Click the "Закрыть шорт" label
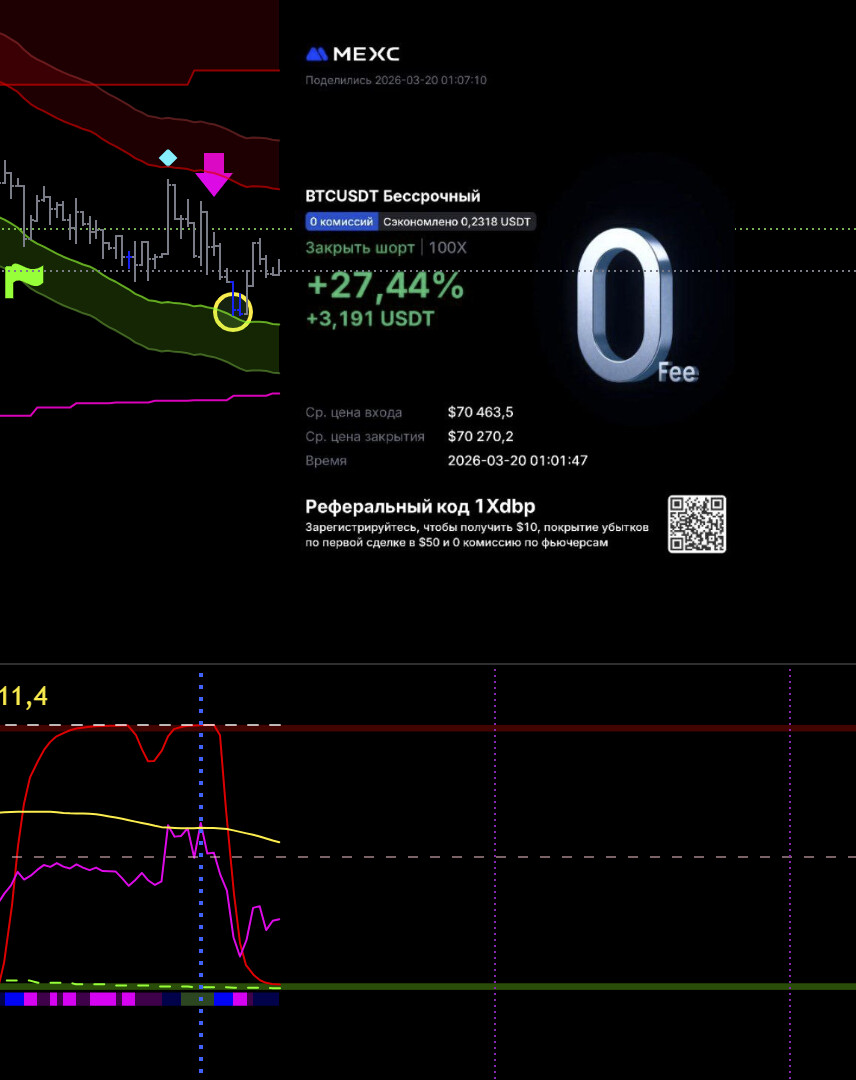Viewport: 856px width, 1080px height. (x=360, y=248)
